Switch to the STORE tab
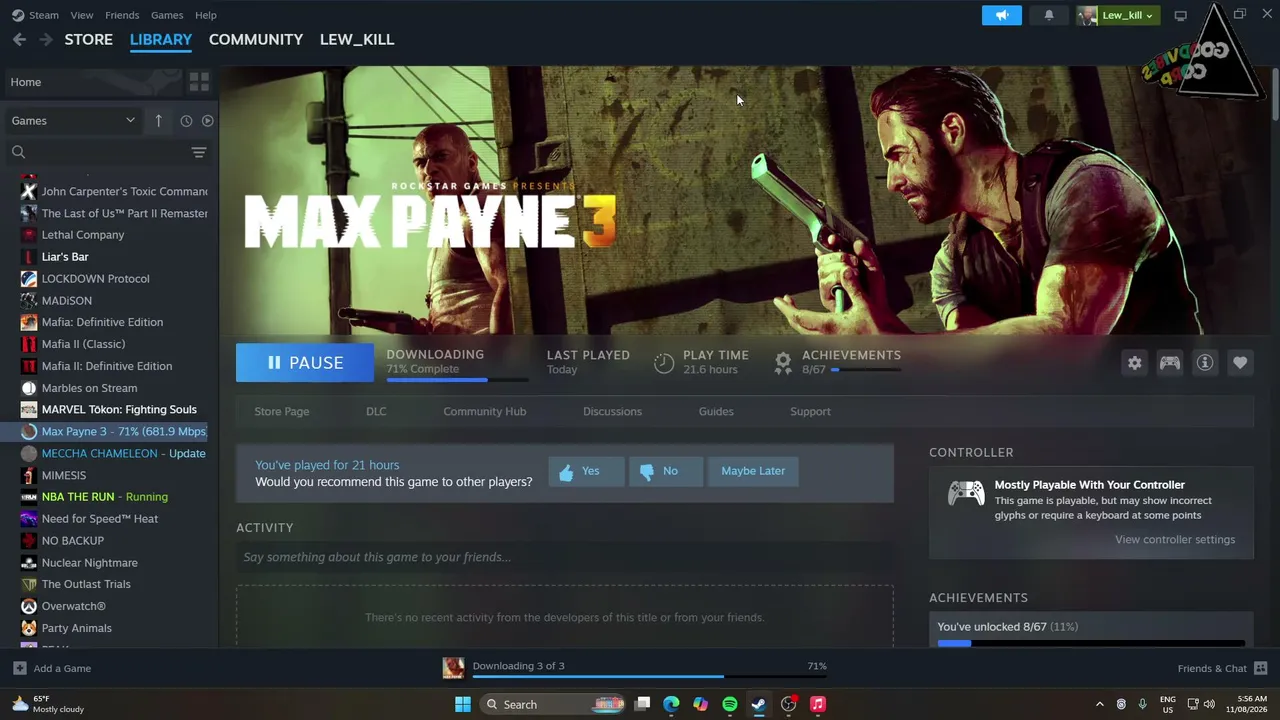The width and height of the screenshot is (1280, 720). (89, 39)
